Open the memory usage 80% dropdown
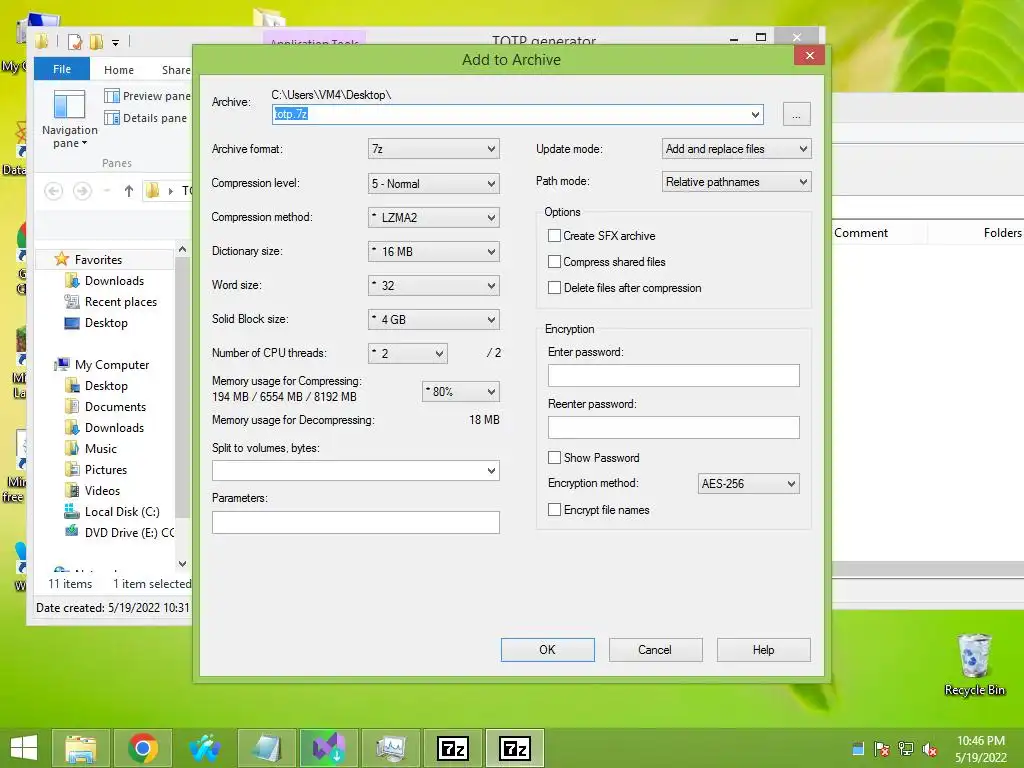Viewport: 1024px width, 768px height. (460, 391)
